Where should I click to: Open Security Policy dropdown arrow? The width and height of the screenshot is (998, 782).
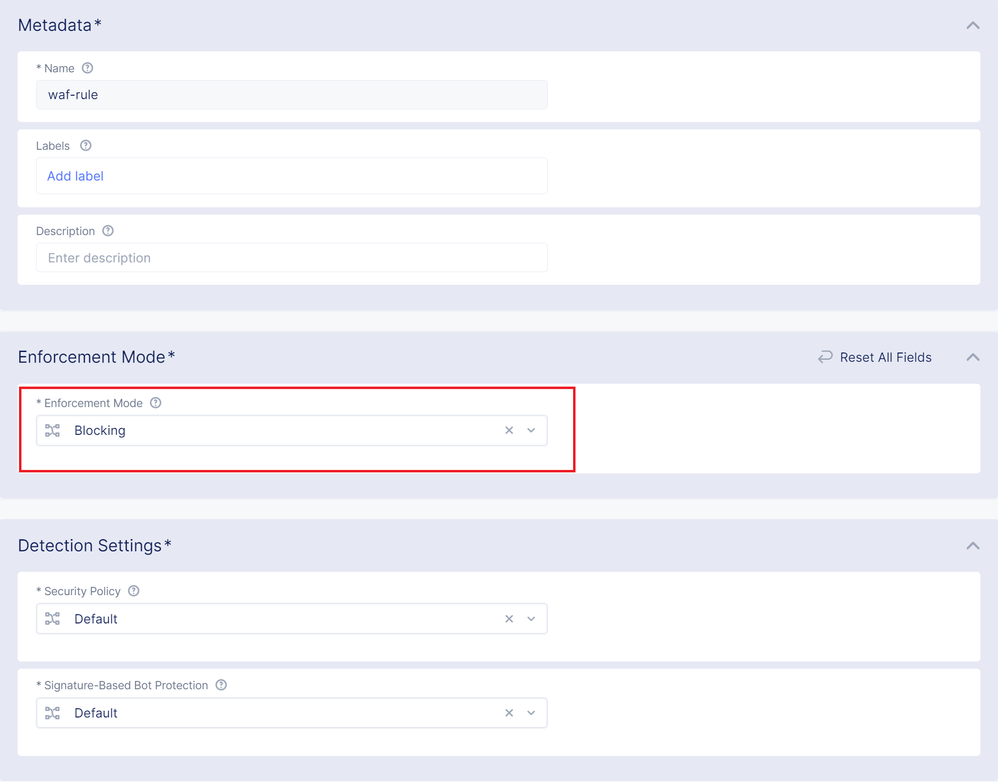point(531,619)
